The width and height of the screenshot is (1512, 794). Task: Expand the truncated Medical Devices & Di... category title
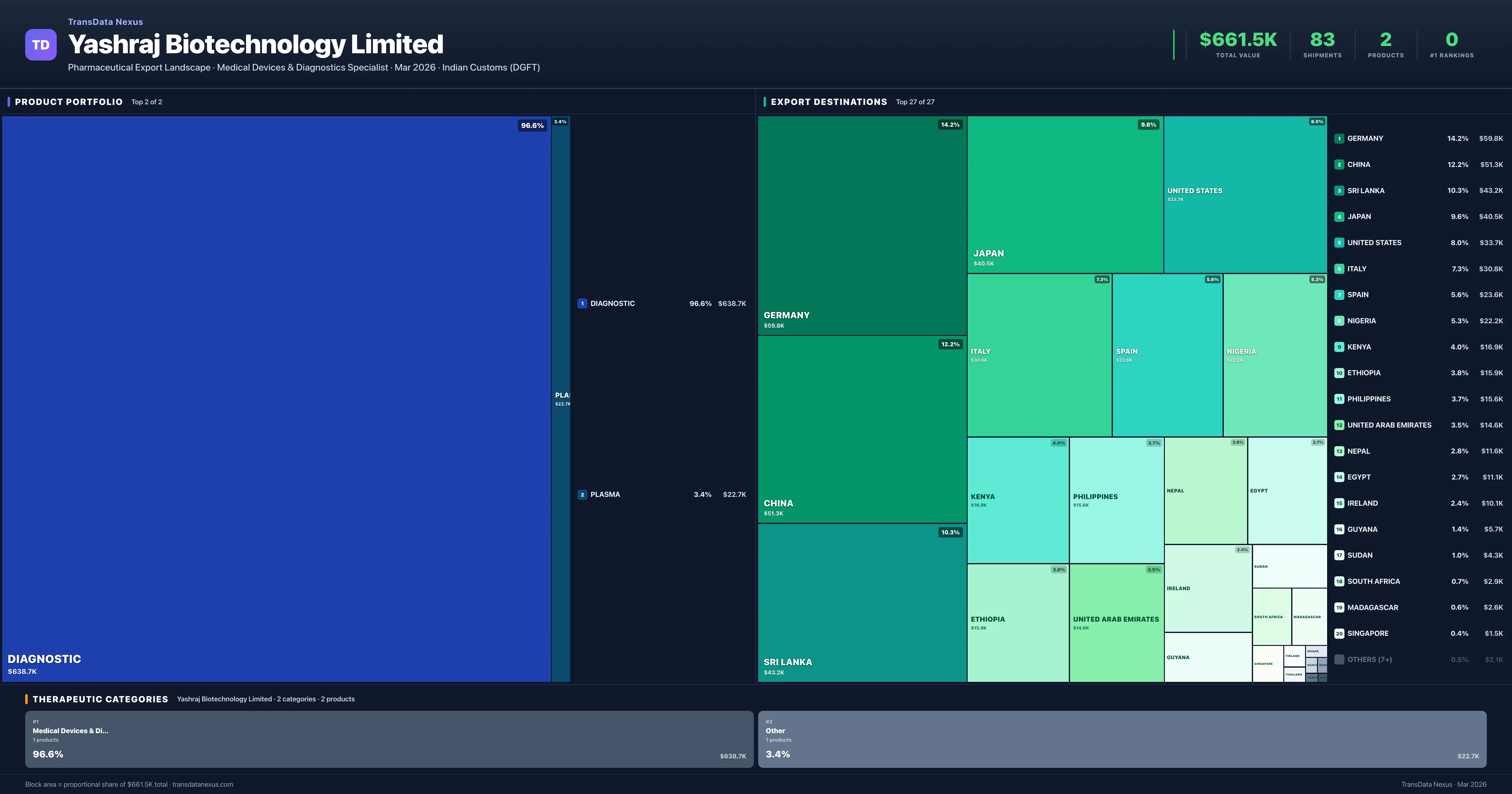tap(71, 731)
